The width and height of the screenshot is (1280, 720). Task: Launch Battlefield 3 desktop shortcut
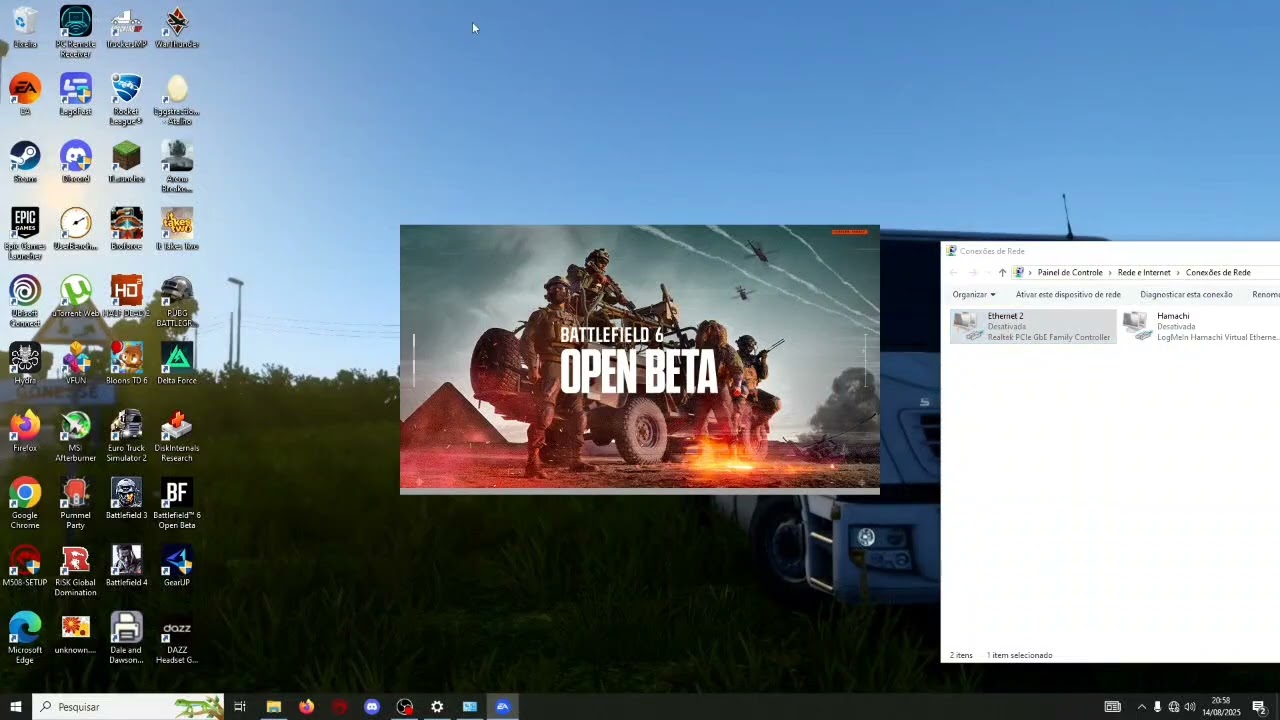(x=126, y=498)
